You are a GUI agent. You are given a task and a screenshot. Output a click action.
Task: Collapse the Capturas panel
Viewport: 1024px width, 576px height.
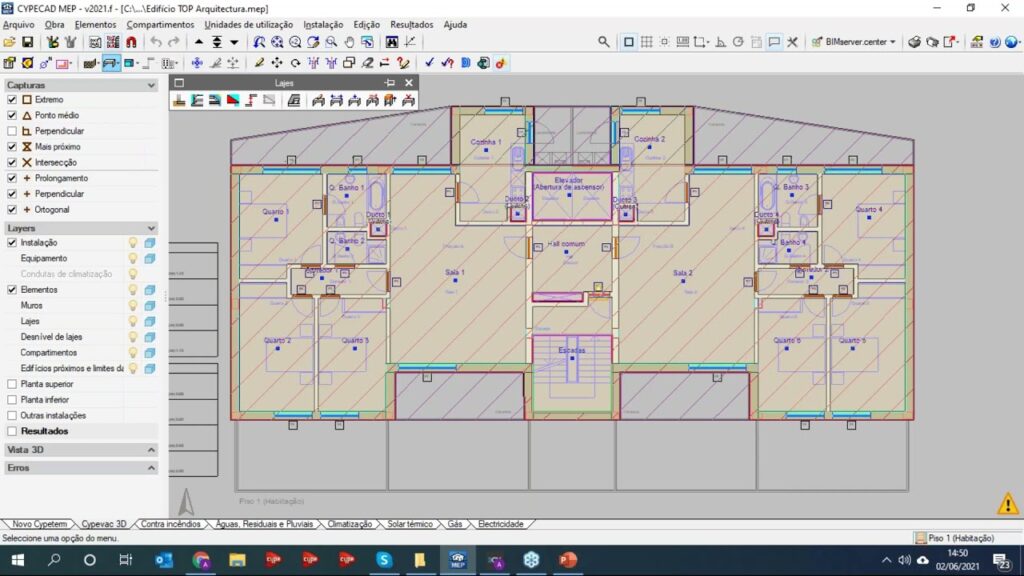(x=152, y=86)
